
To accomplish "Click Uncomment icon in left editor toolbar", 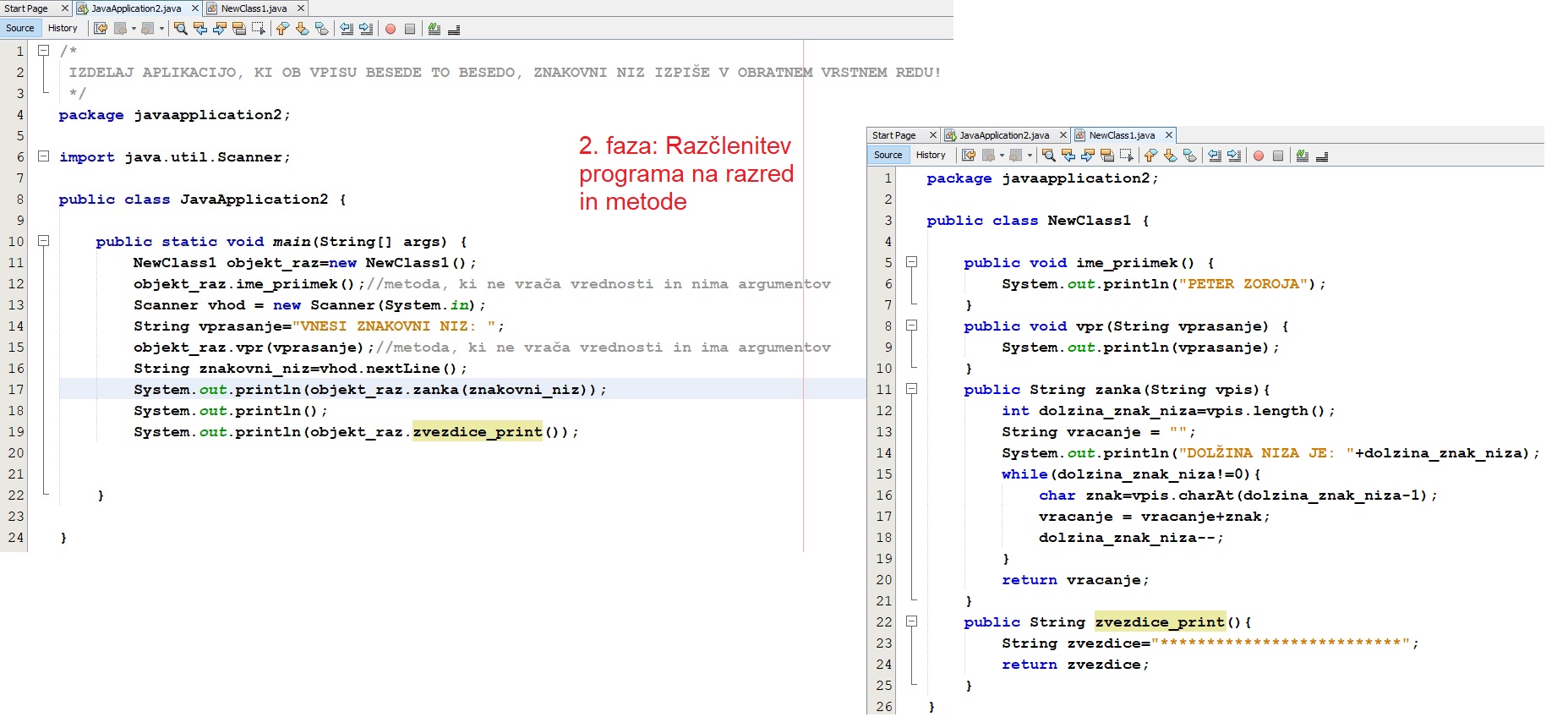I will tap(454, 29).
